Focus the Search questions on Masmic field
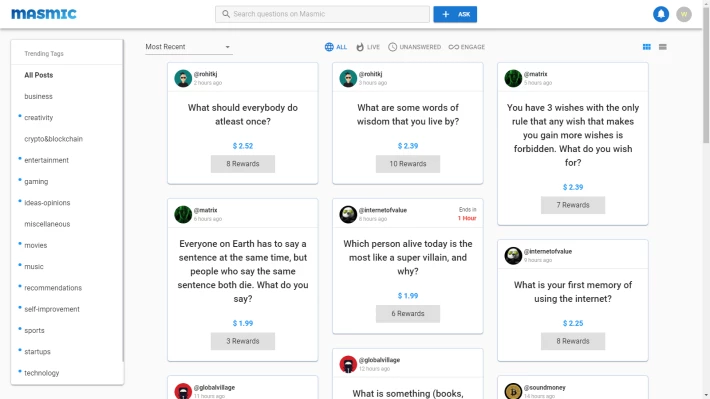 (x=322, y=14)
